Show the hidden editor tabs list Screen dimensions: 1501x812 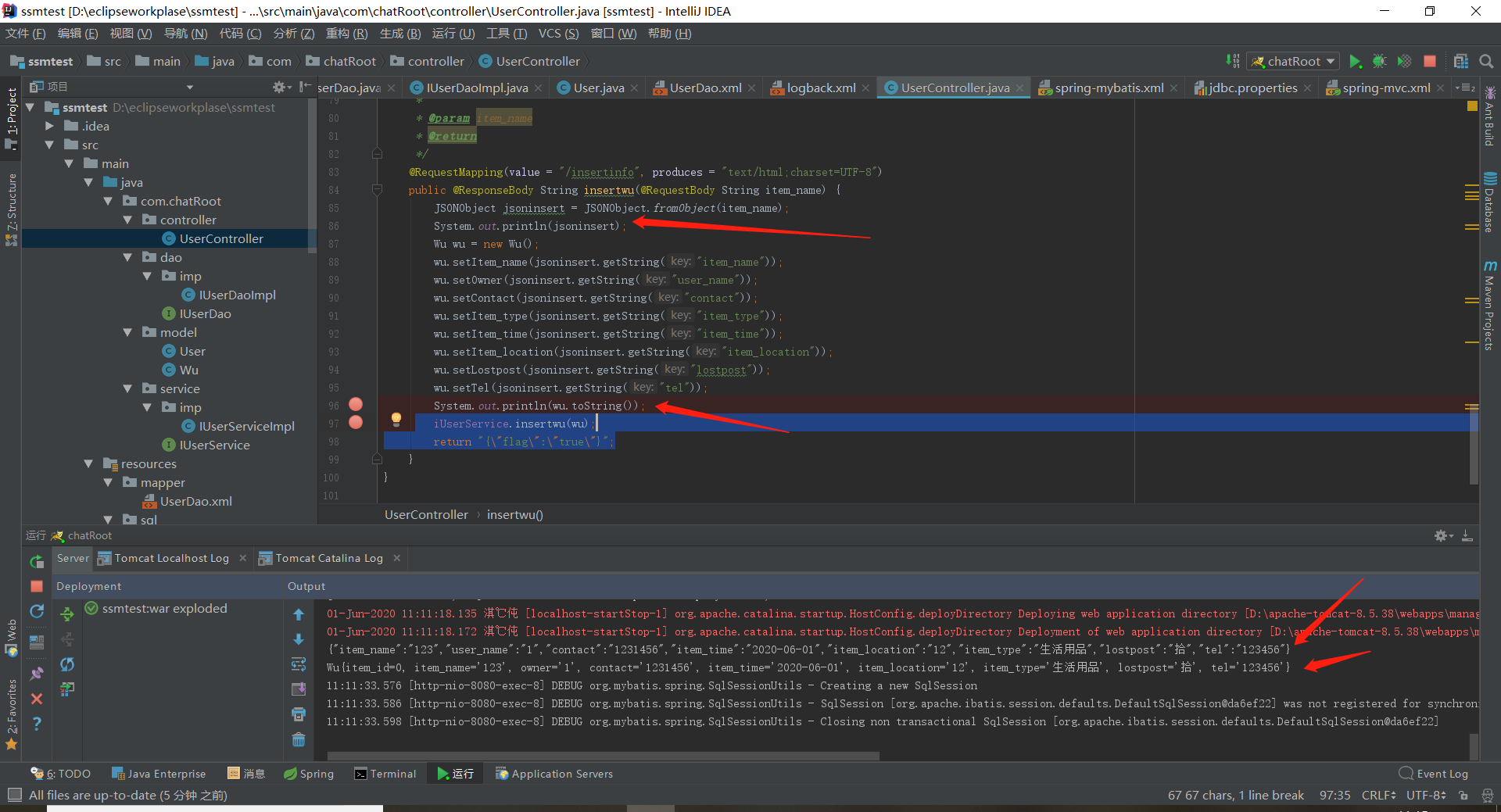click(1465, 88)
